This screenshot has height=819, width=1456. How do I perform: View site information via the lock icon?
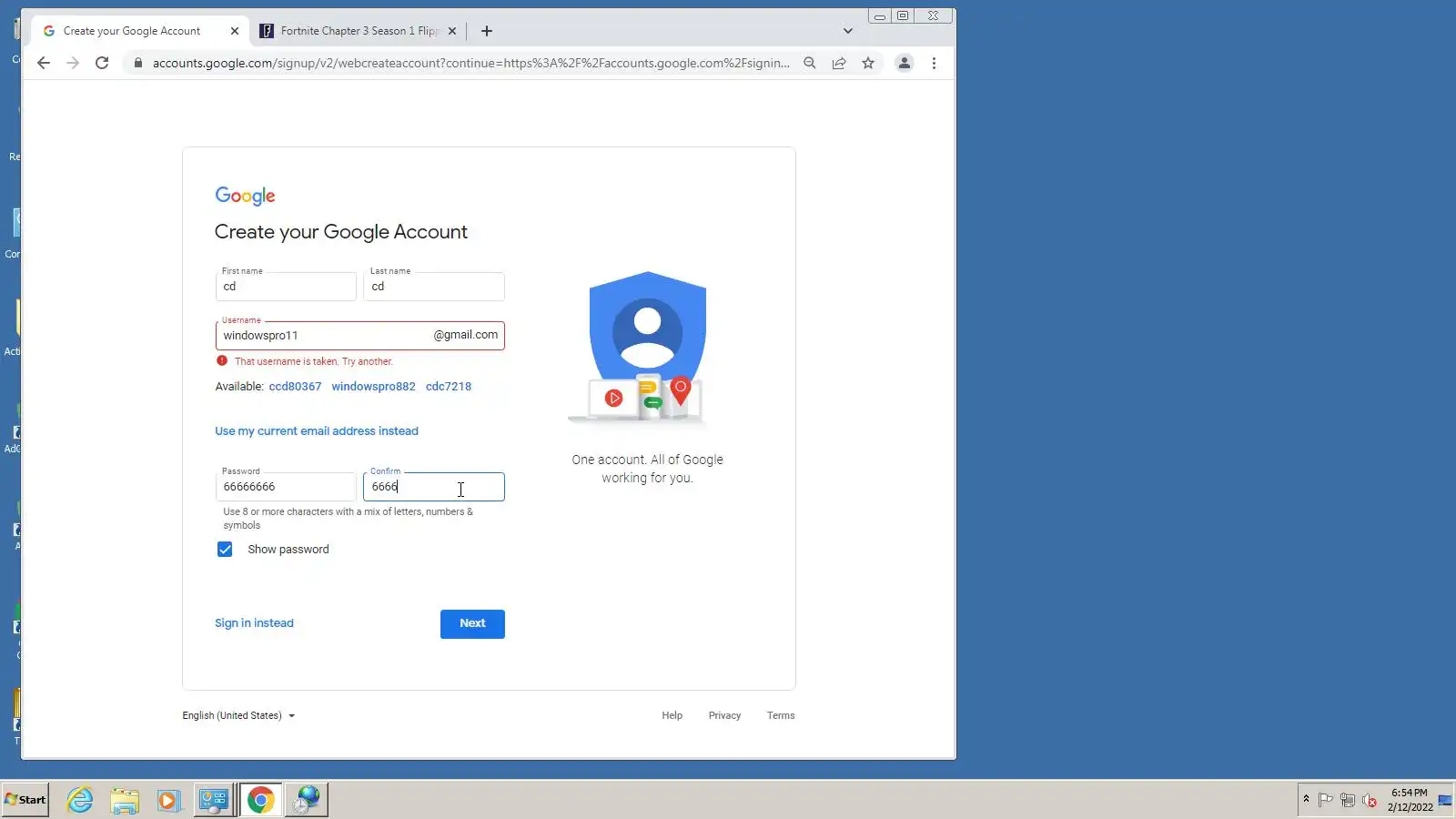[x=138, y=63]
